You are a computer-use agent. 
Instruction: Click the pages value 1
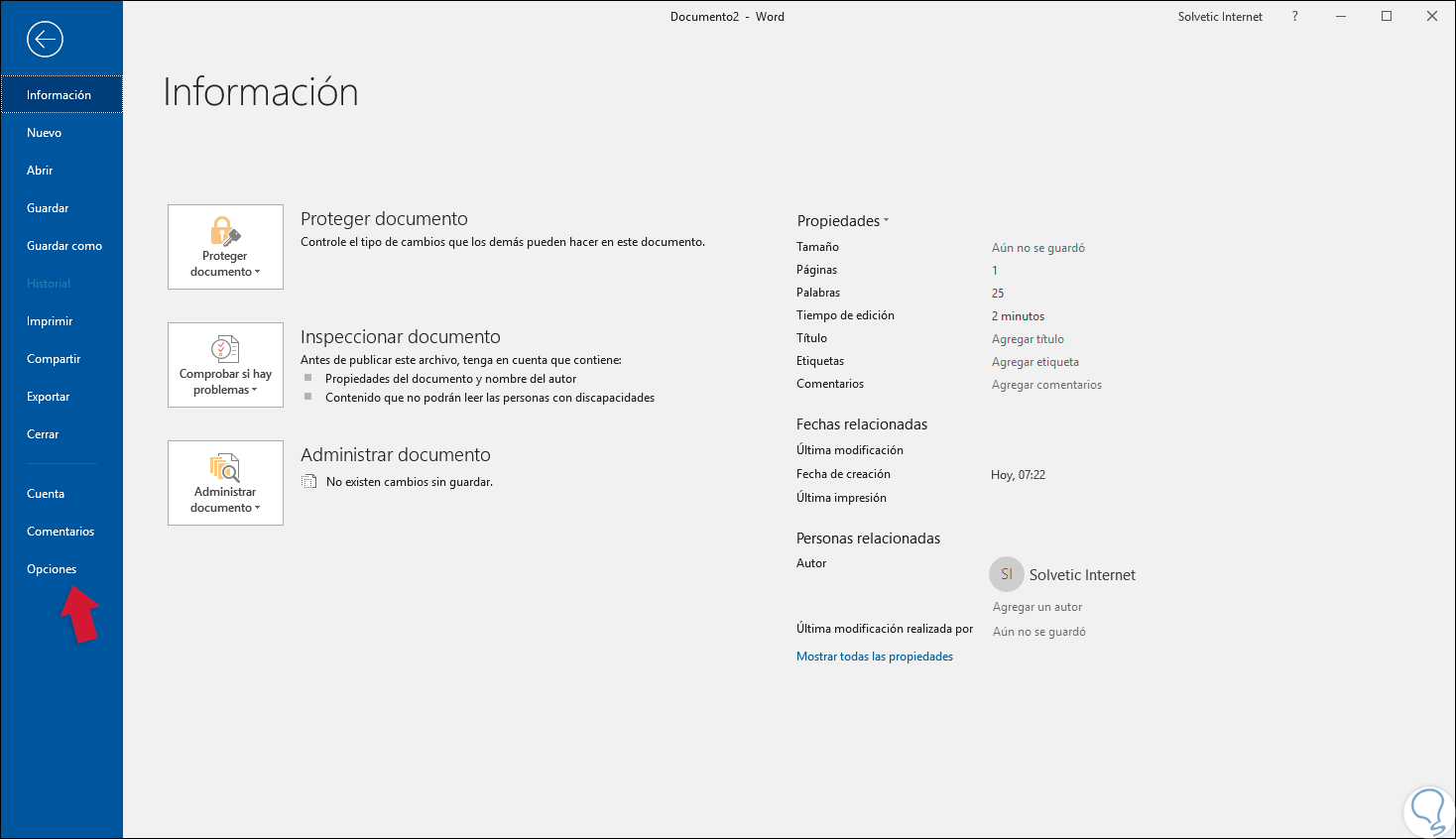tap(995, 271)
